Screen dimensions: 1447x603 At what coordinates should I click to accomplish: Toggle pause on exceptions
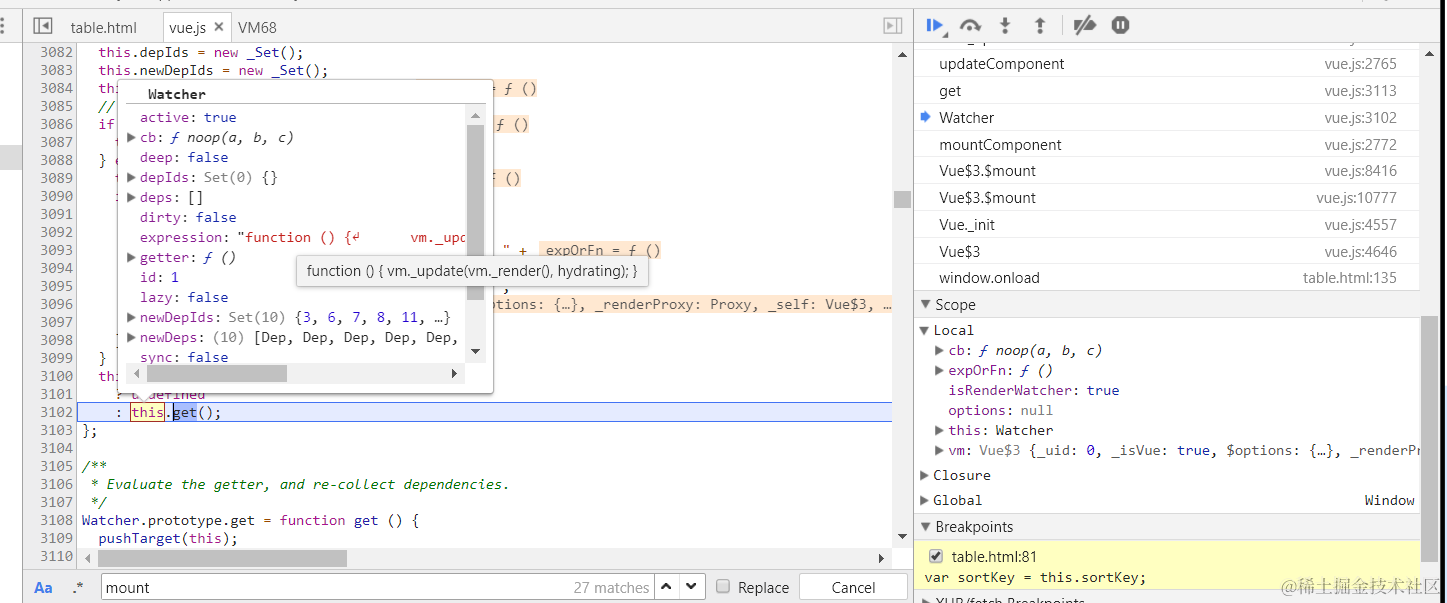pos(1120,26)
